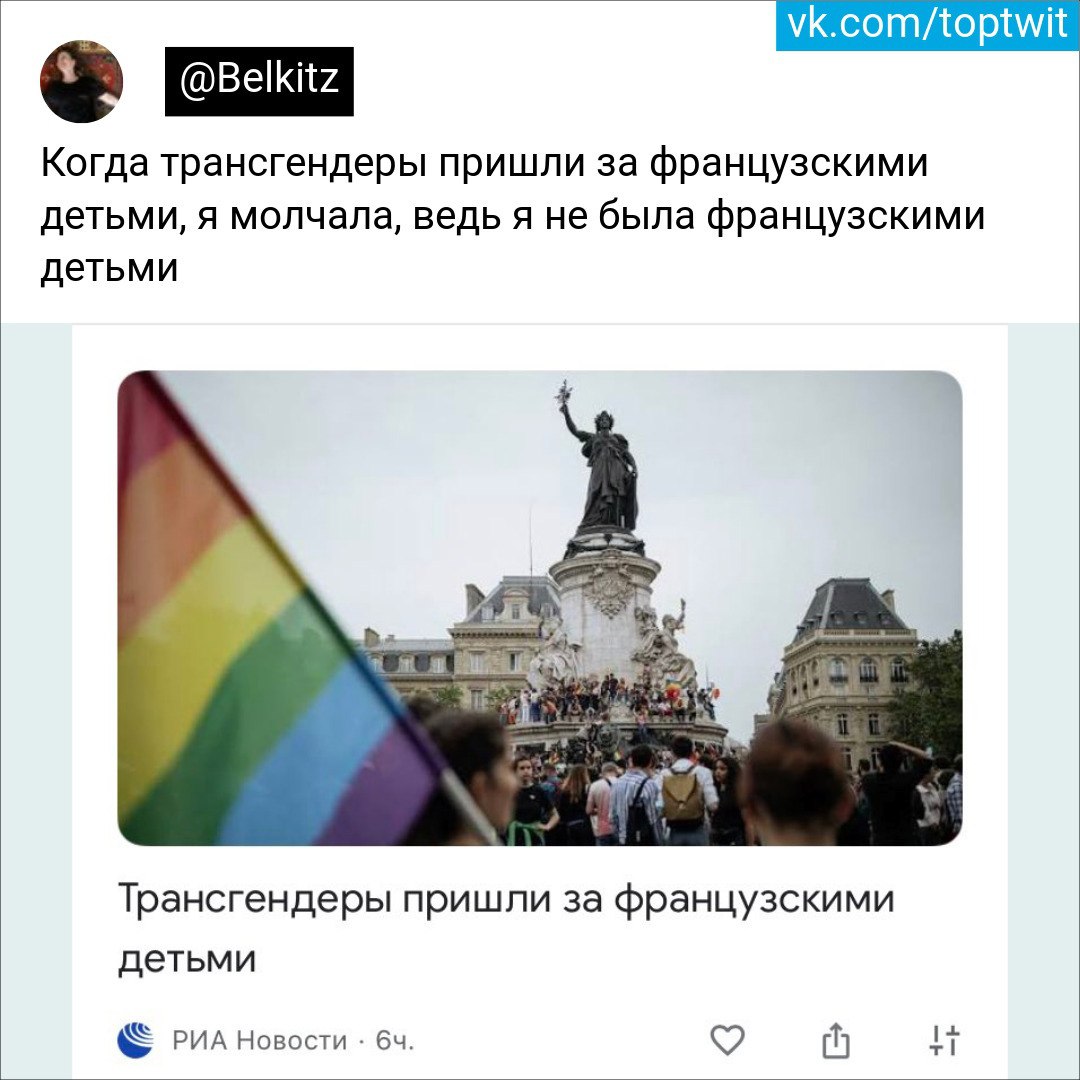Open the news article photo thumbnail

pos(540,608)
